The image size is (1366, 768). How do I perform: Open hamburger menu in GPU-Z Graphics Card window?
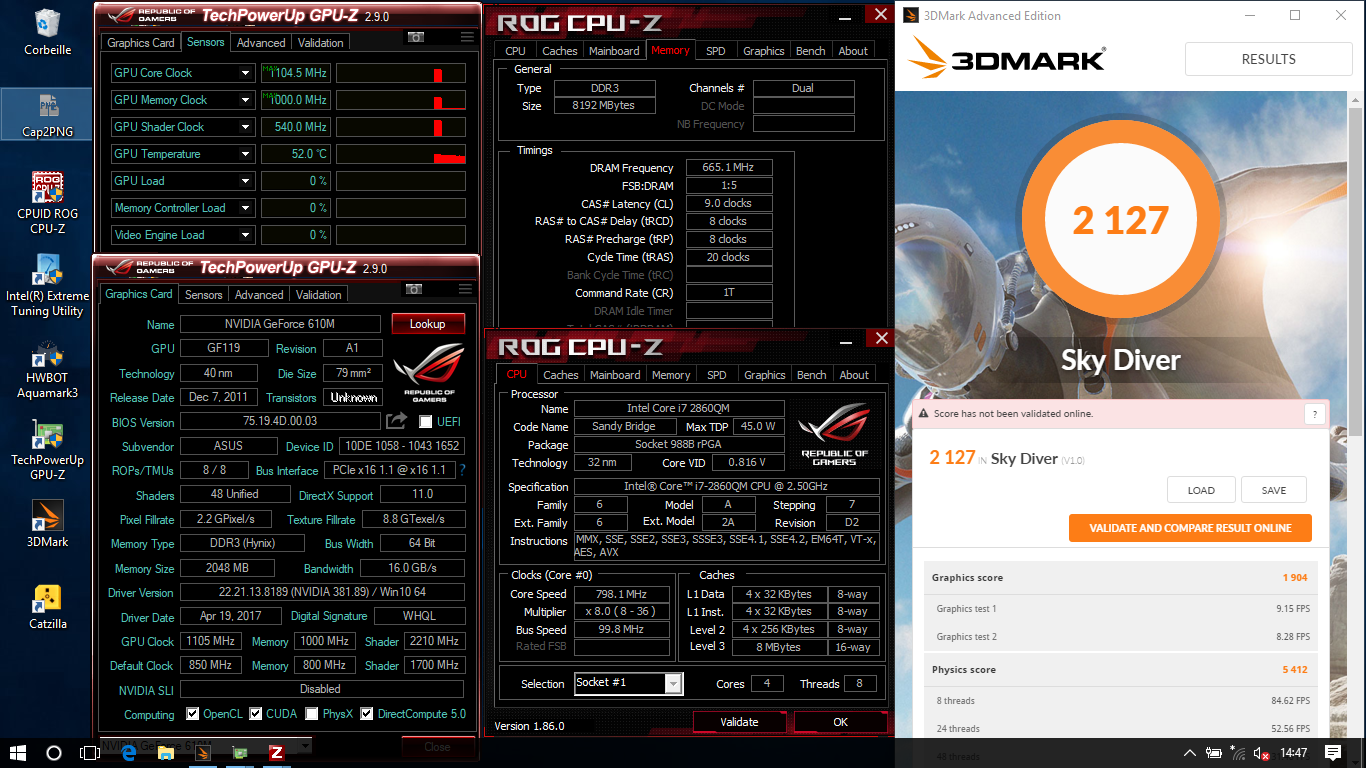(x=467, y=289)
